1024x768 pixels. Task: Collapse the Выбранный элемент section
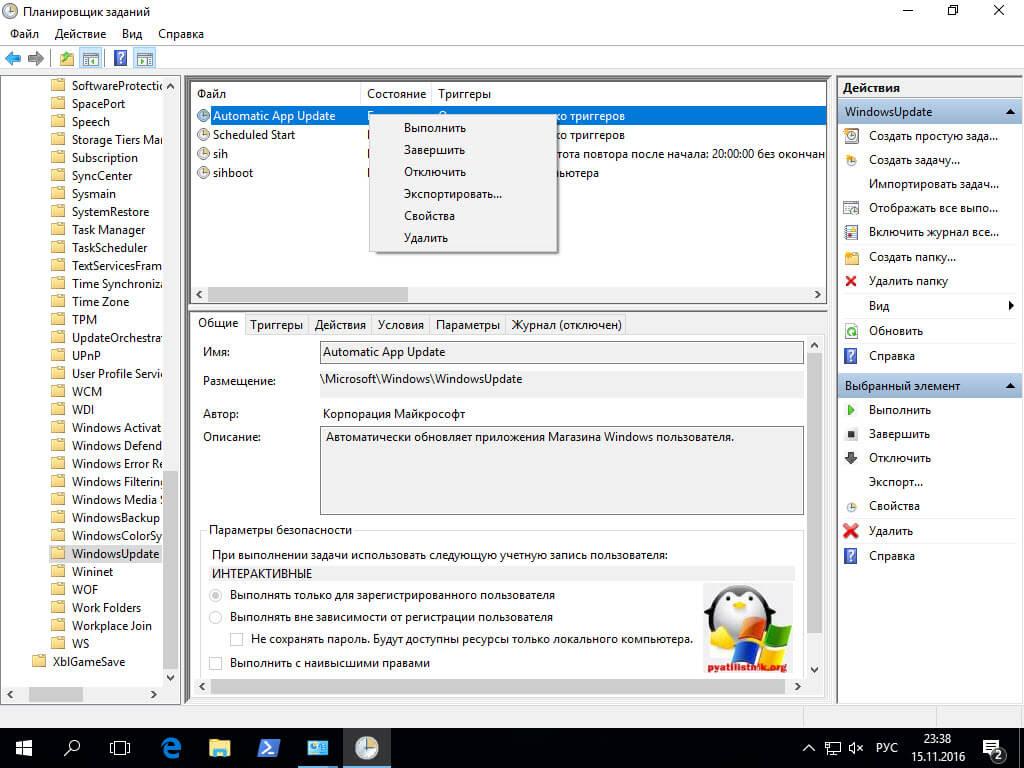[x=1010, y=386]
